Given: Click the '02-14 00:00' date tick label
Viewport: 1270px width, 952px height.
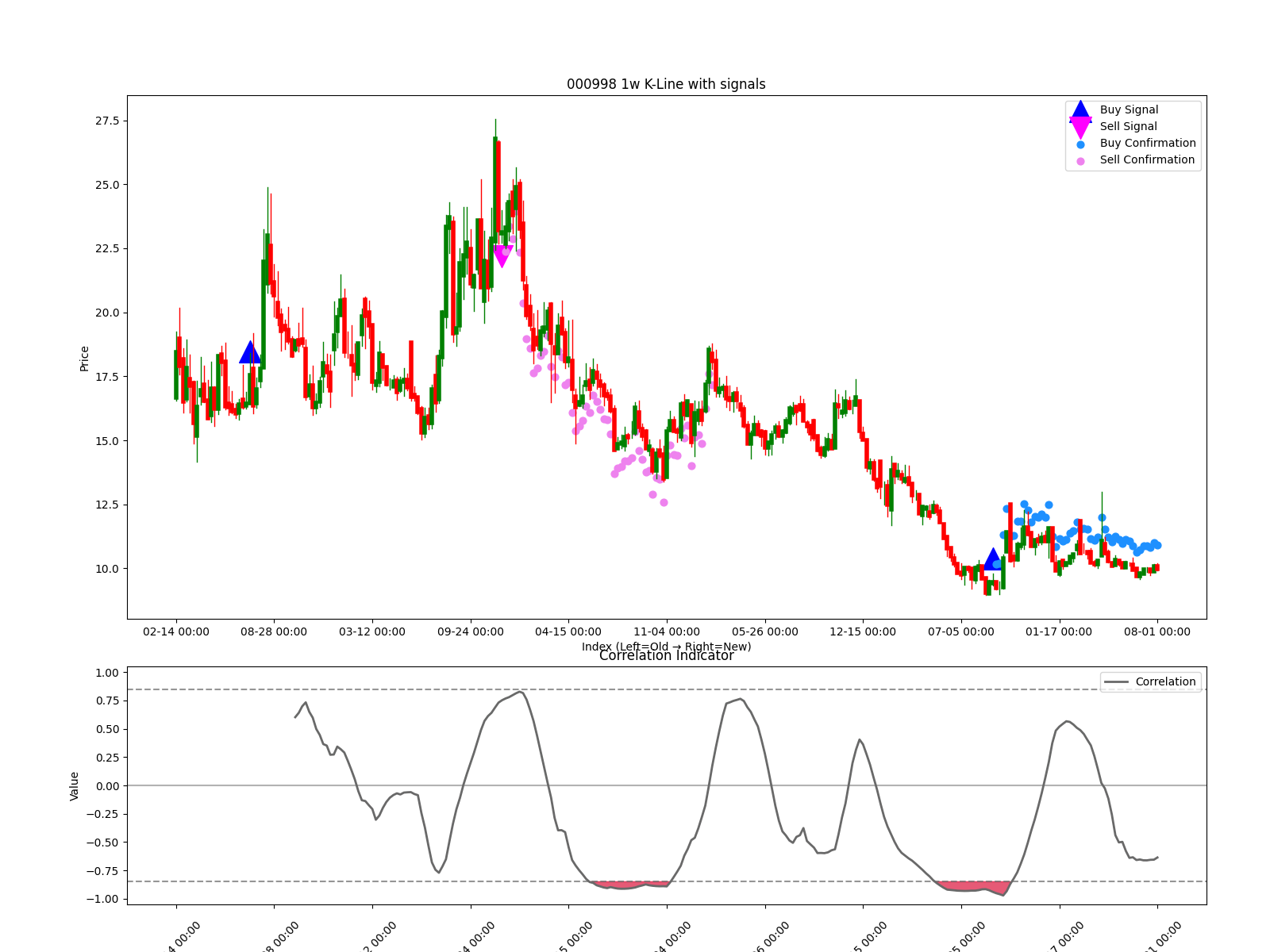Looking at the screenshot, I should [176, 631].
